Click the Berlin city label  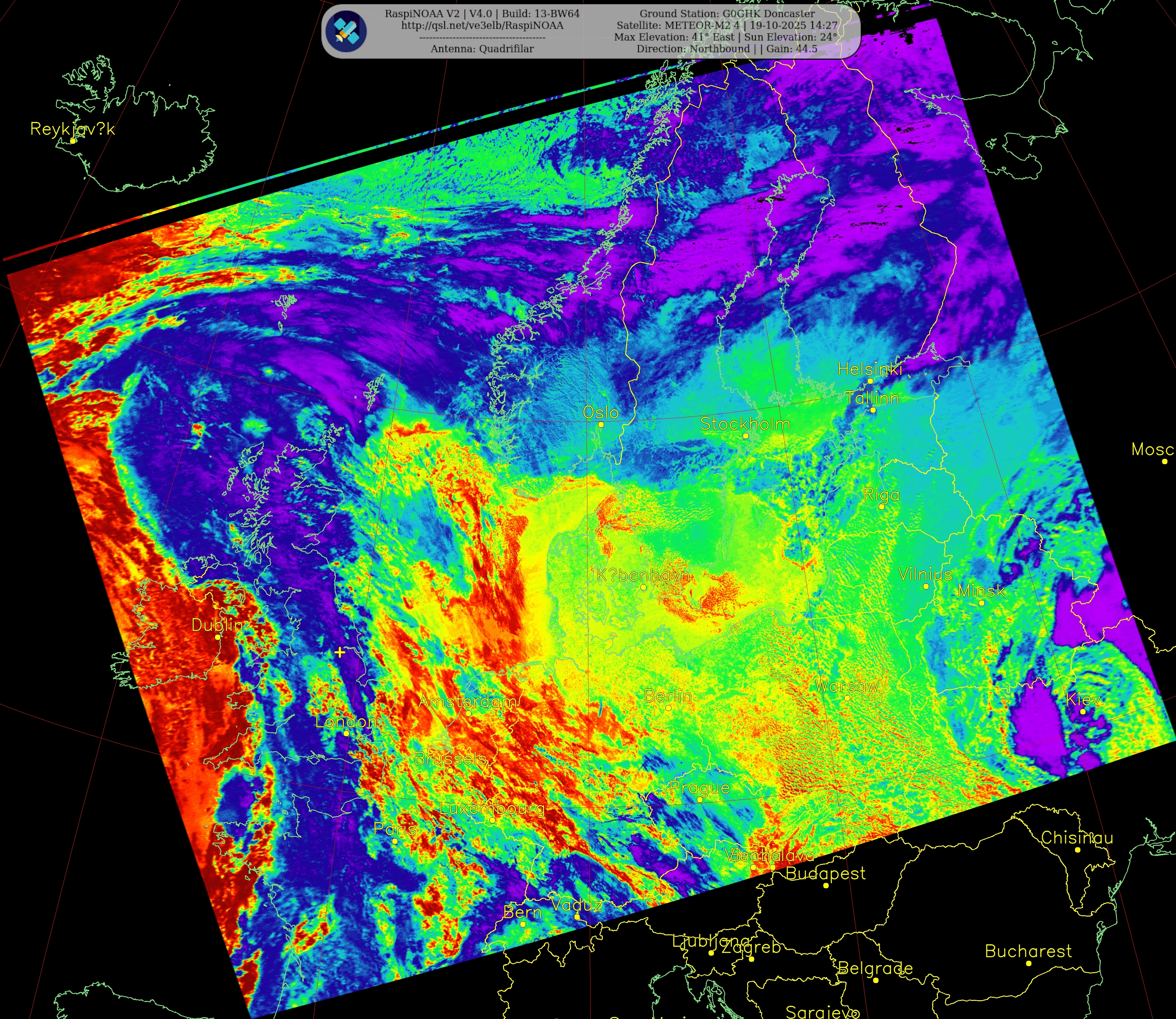[668, 696]
